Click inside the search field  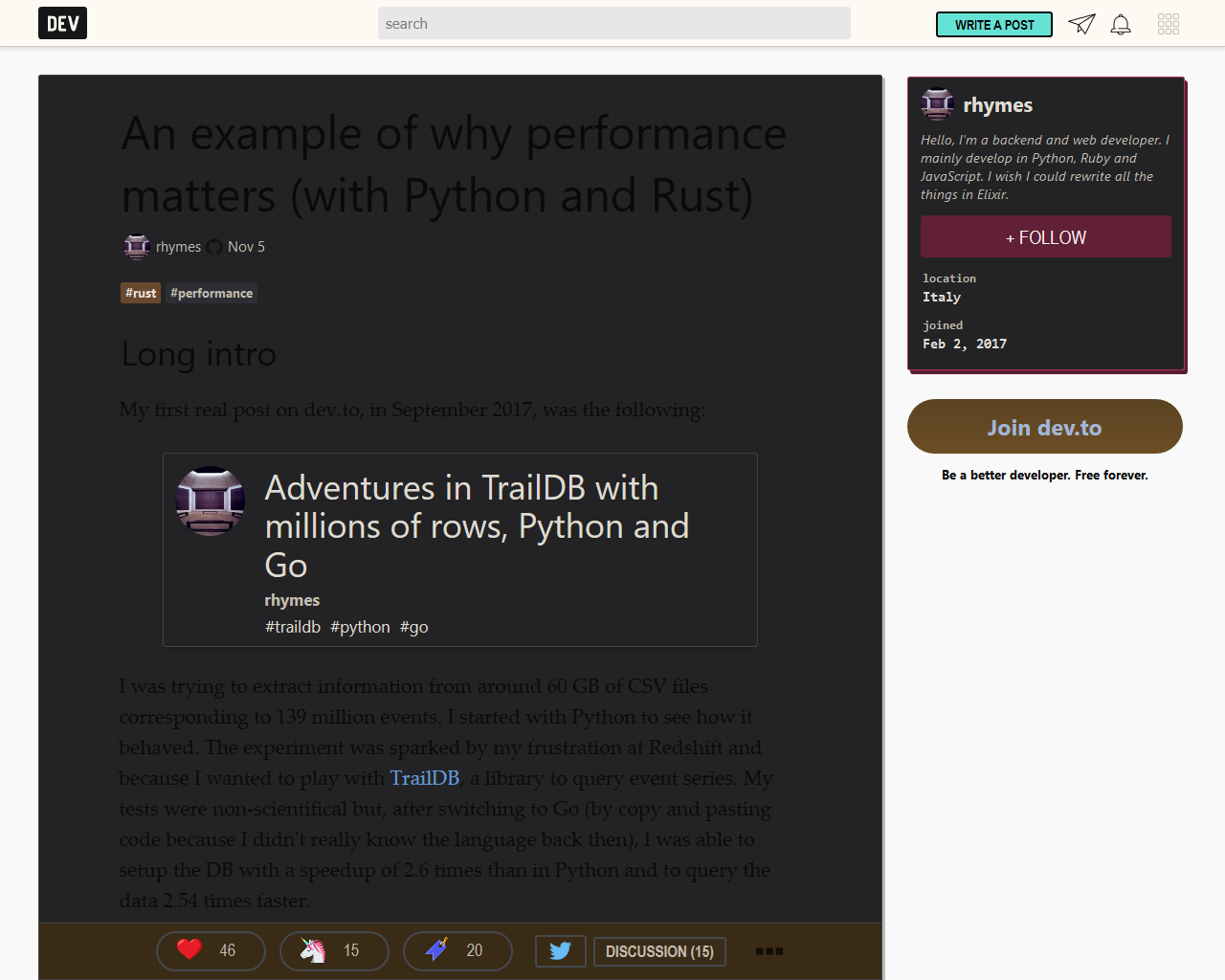(x=612, y=23)
